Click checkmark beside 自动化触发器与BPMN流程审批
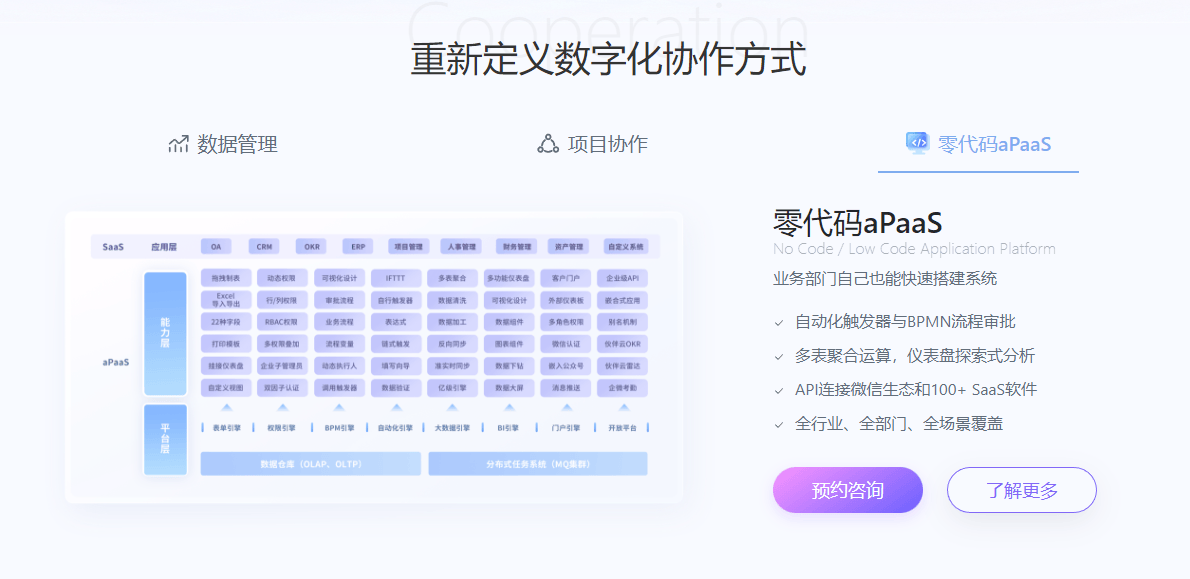 click(x=779, y=323)
